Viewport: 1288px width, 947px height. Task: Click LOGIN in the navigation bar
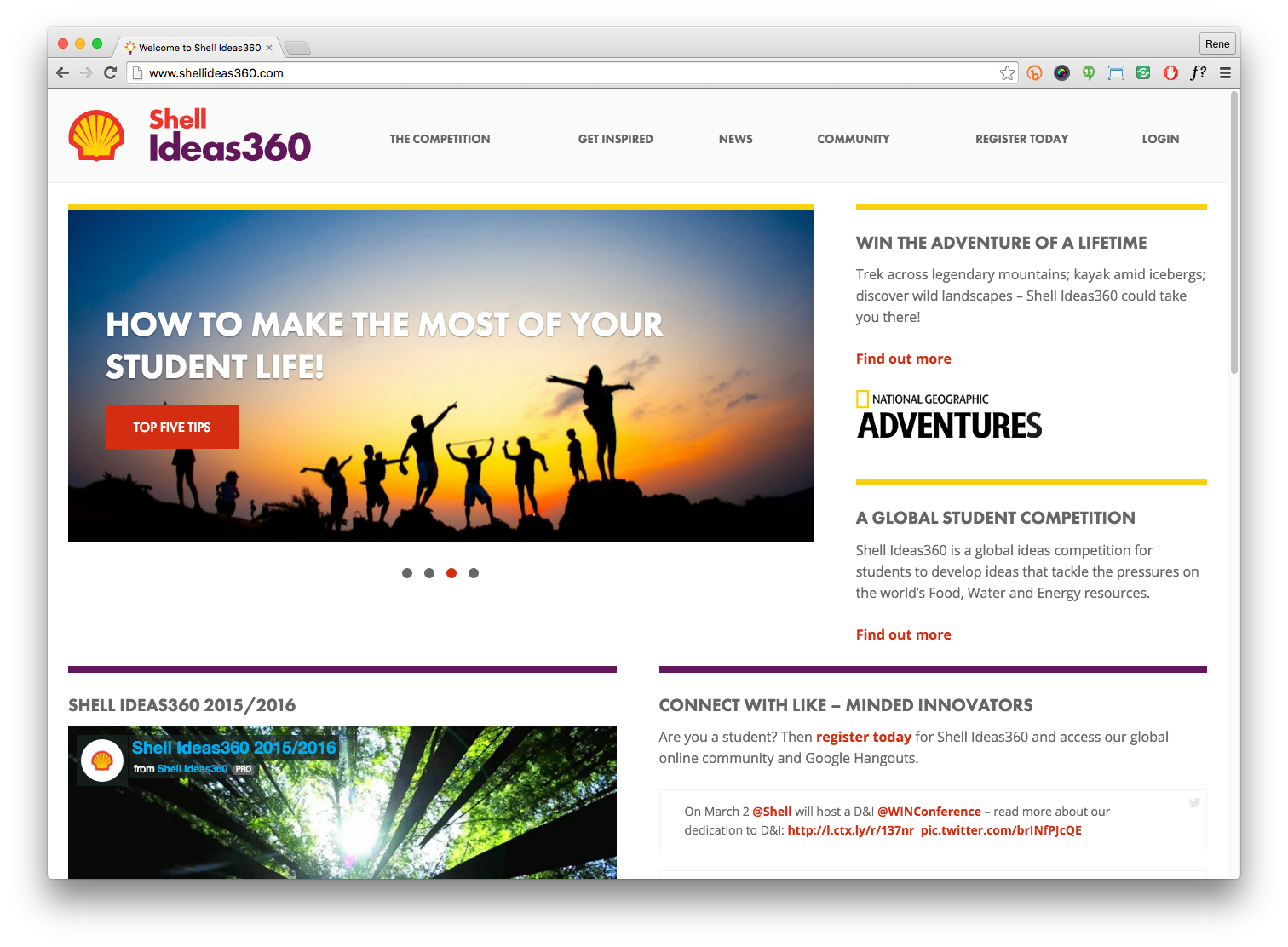pos(1160,139)
